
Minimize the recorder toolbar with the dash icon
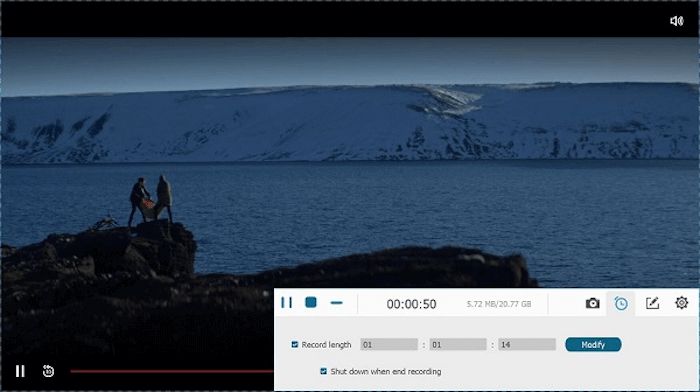point(336,303)
